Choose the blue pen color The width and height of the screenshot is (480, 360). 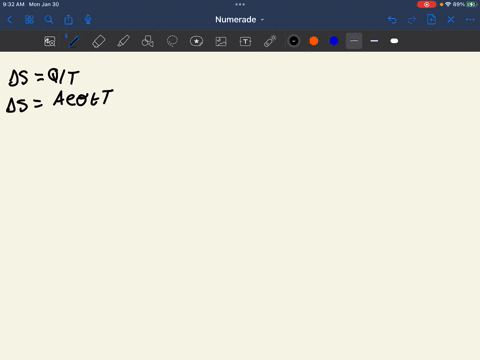[x=334, y=41]
